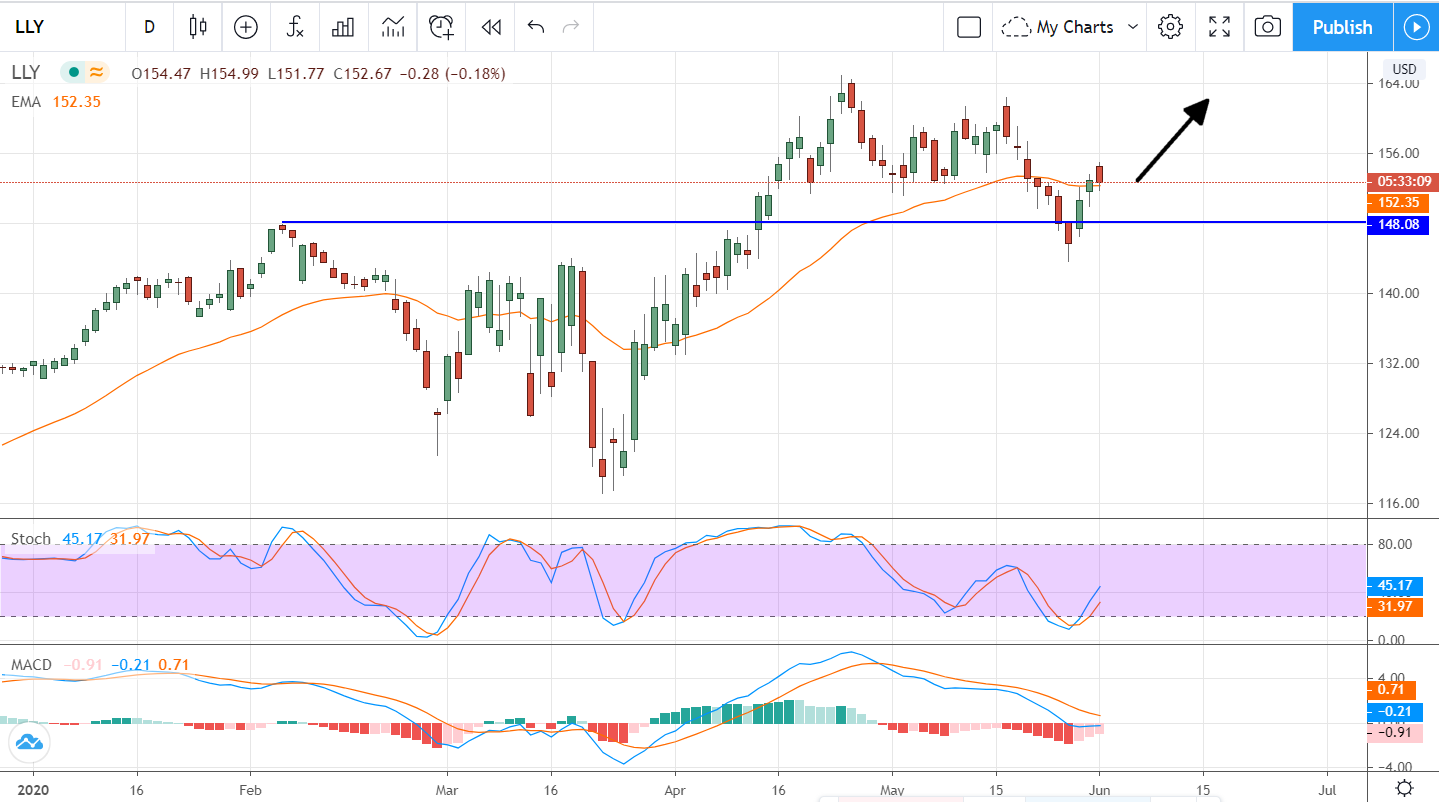The height and width of the screenshot is (802, 1439).
Task: Toggle LLY series visibility dot
Action: coord(72,72)
